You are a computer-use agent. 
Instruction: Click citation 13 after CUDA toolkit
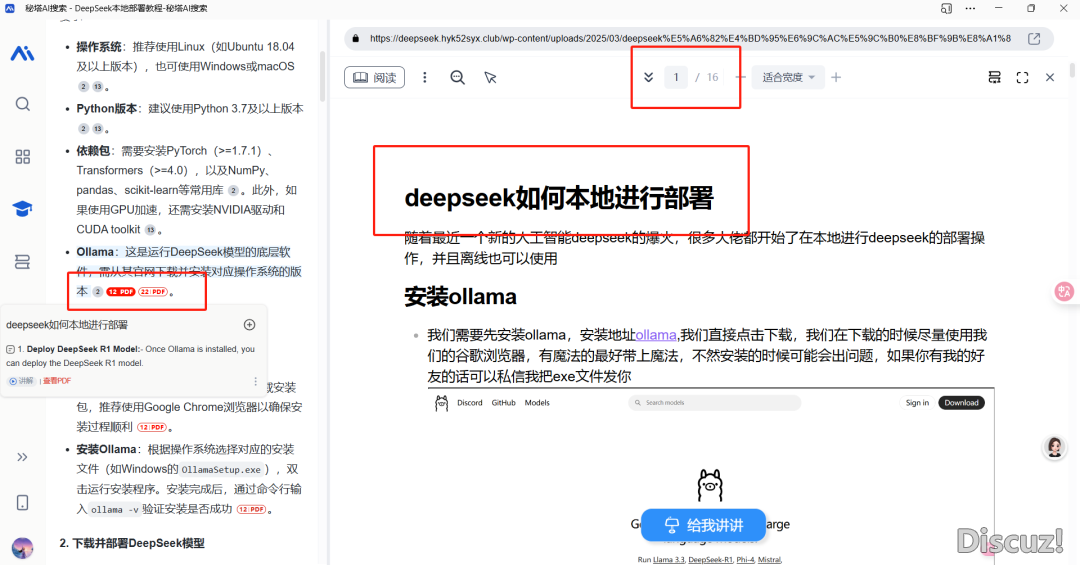click(x=150, y=230)
